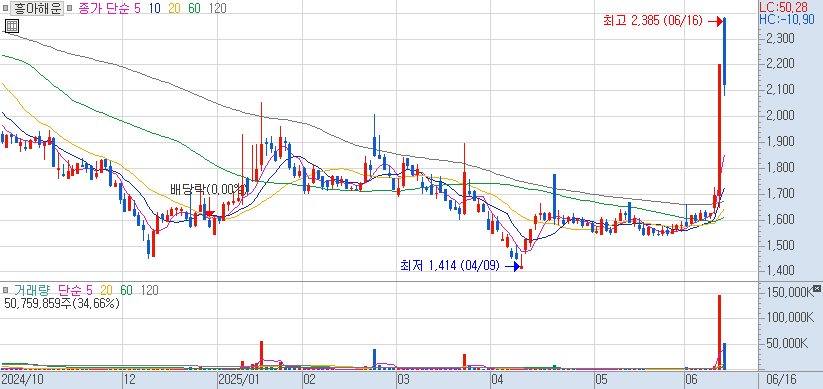This screenshot has height=389, width=823.
Task: Click the 05 month date axis label
Action: click(x=602, y=379)
